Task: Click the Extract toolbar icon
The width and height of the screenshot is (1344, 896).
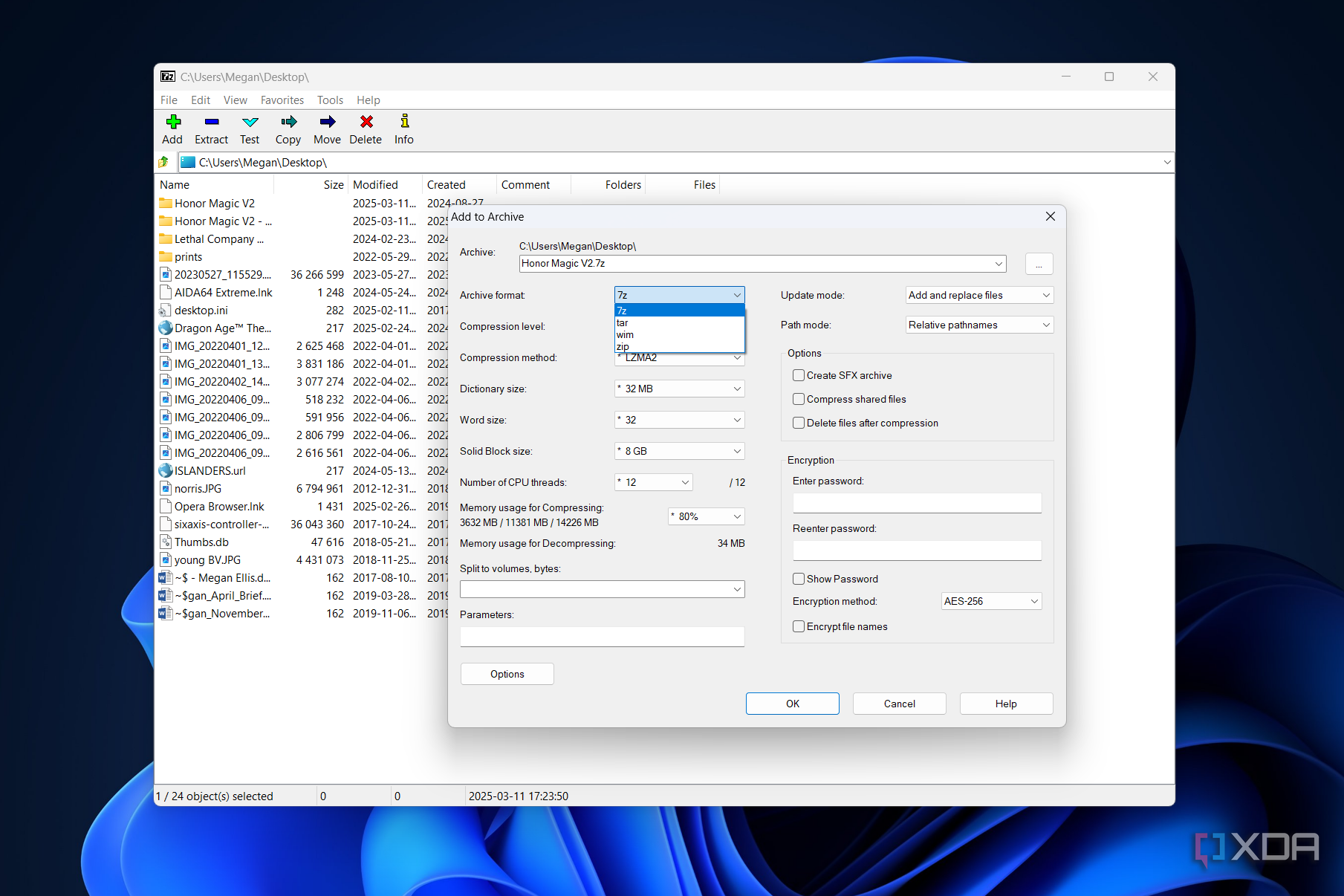Action: tap(212, 123)
